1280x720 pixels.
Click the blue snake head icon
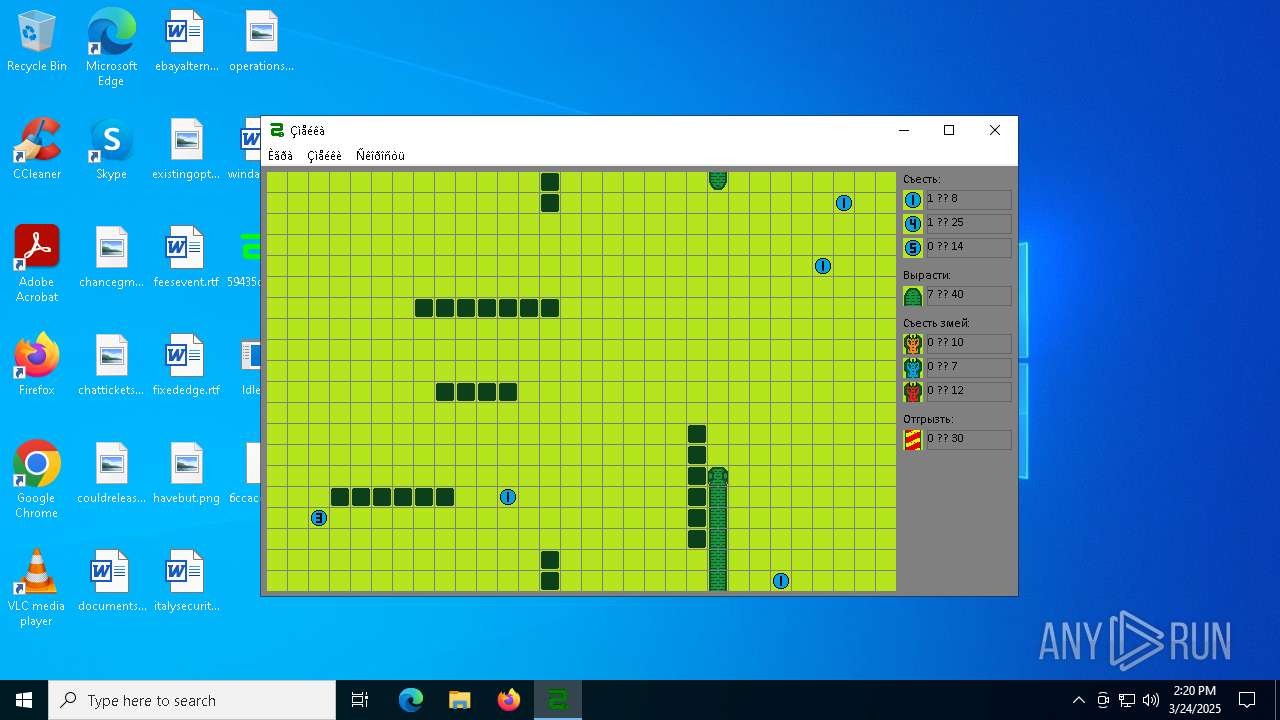point(913,368)
